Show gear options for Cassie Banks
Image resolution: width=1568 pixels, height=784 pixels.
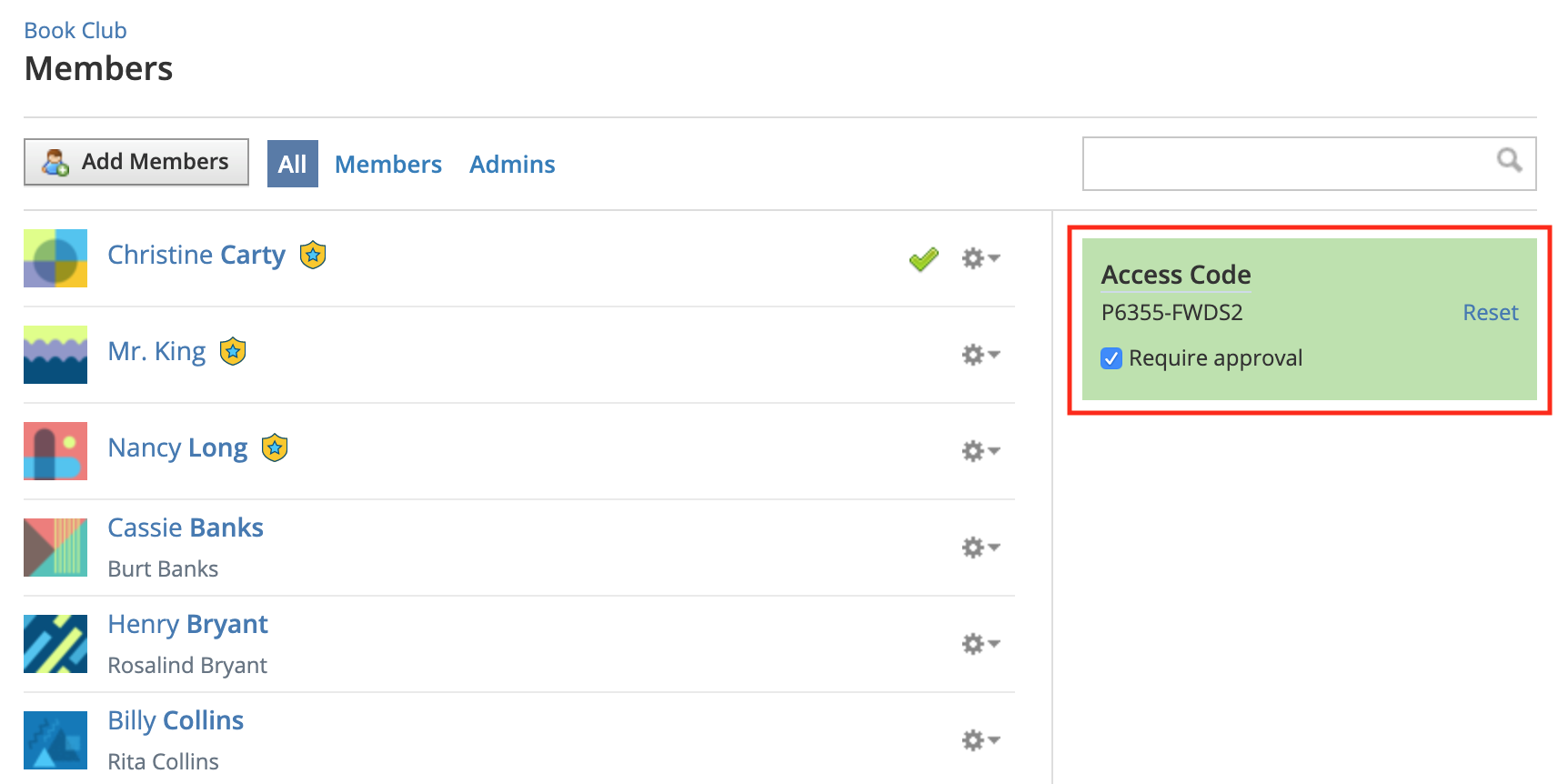980,548
